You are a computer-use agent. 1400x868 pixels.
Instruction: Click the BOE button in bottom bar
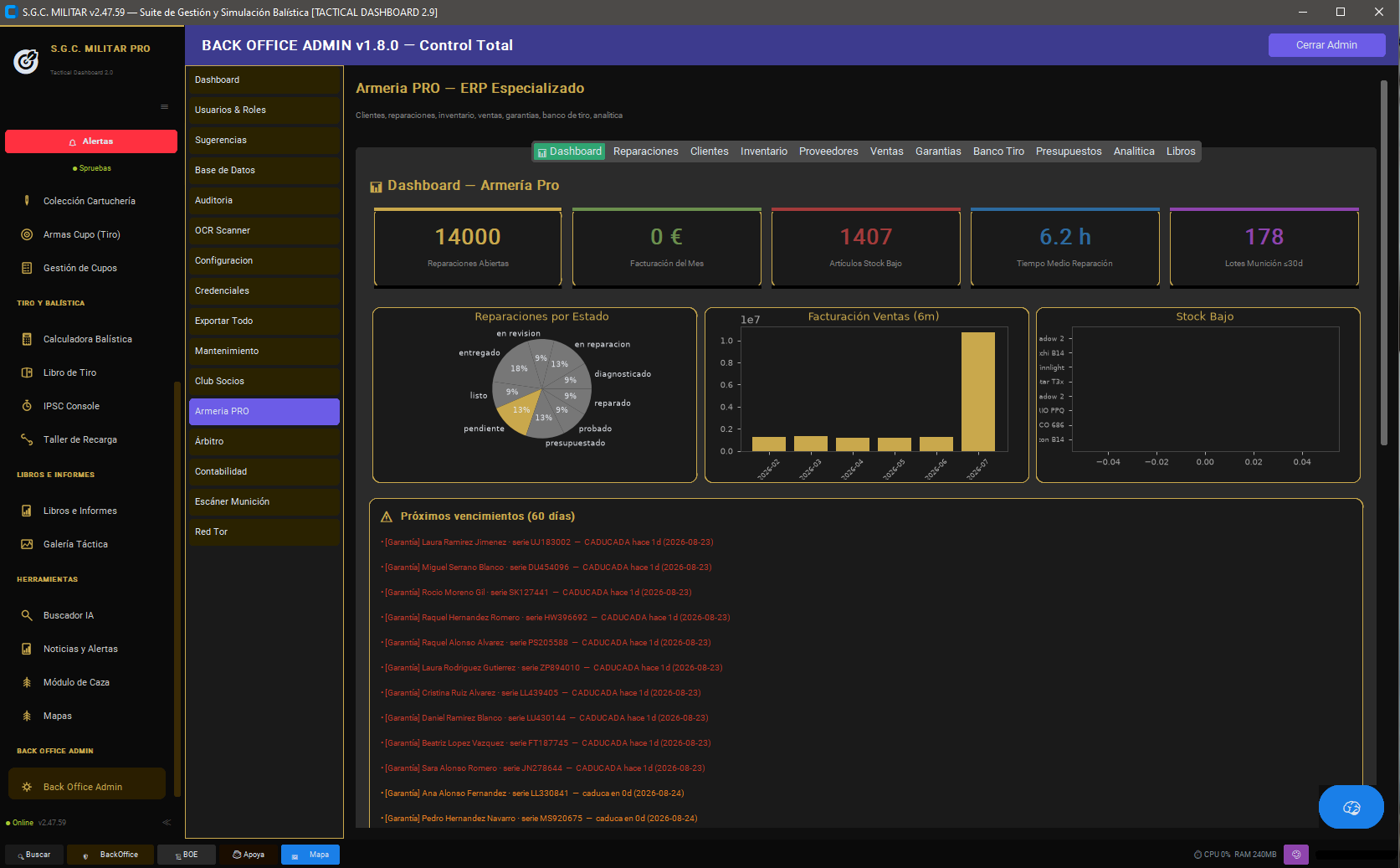(187, 855)
